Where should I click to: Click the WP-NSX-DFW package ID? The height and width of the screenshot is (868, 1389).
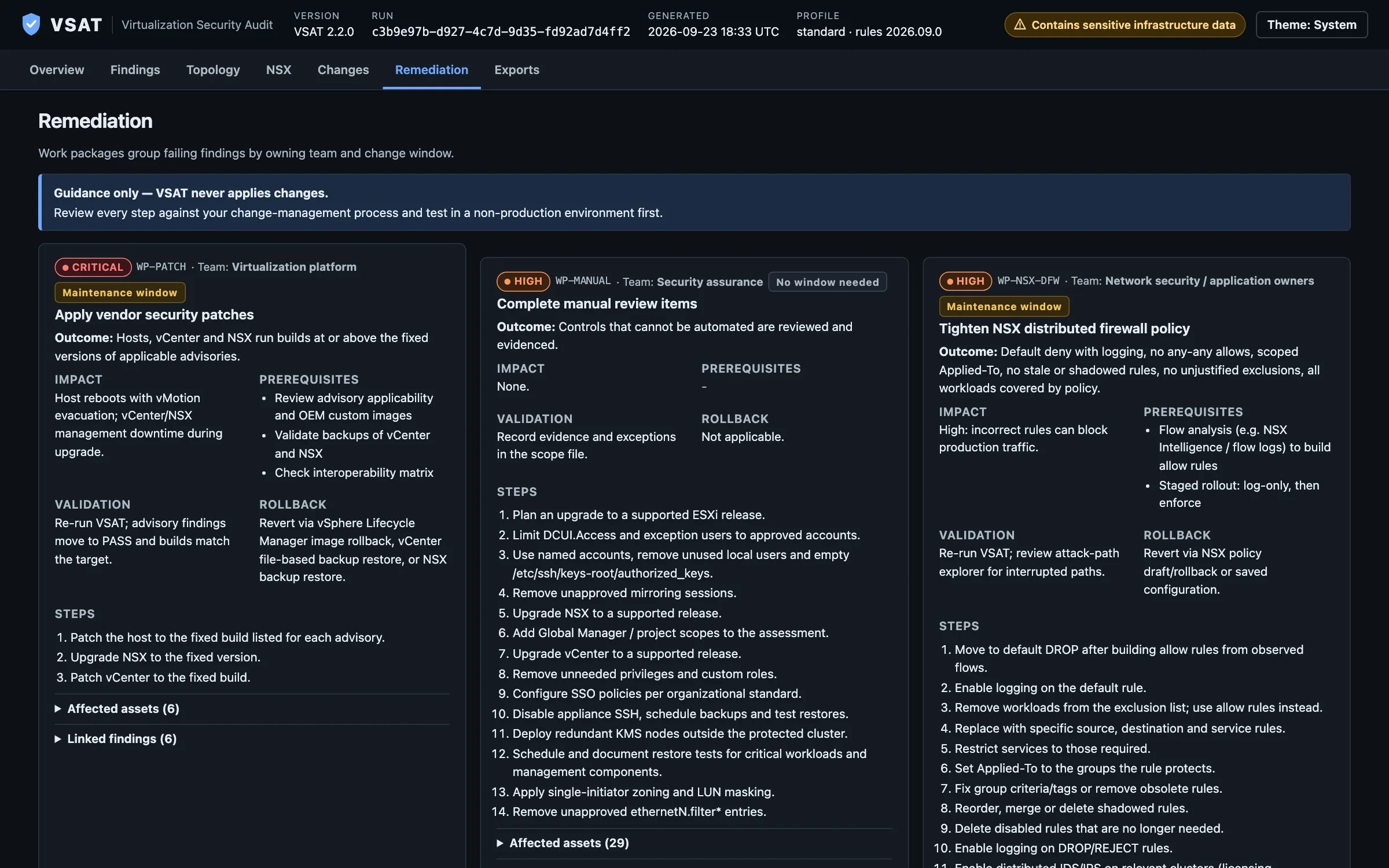[1028, 281]
